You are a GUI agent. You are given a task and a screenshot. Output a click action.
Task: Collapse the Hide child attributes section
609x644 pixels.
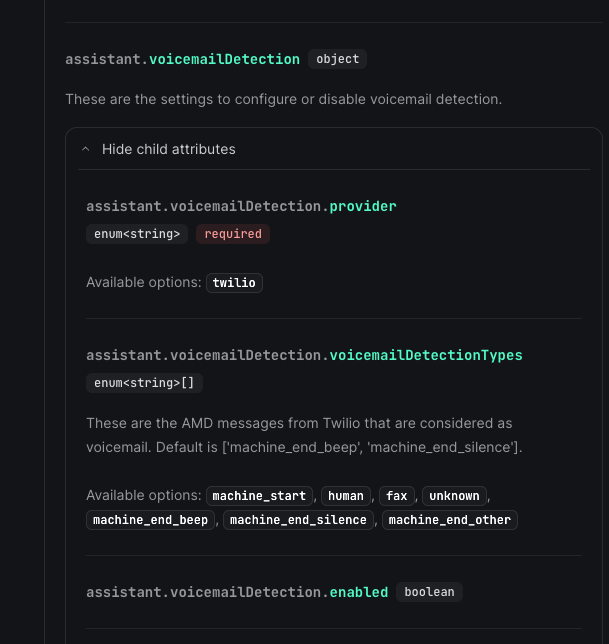pyautogui.click(x=168, y=149)
